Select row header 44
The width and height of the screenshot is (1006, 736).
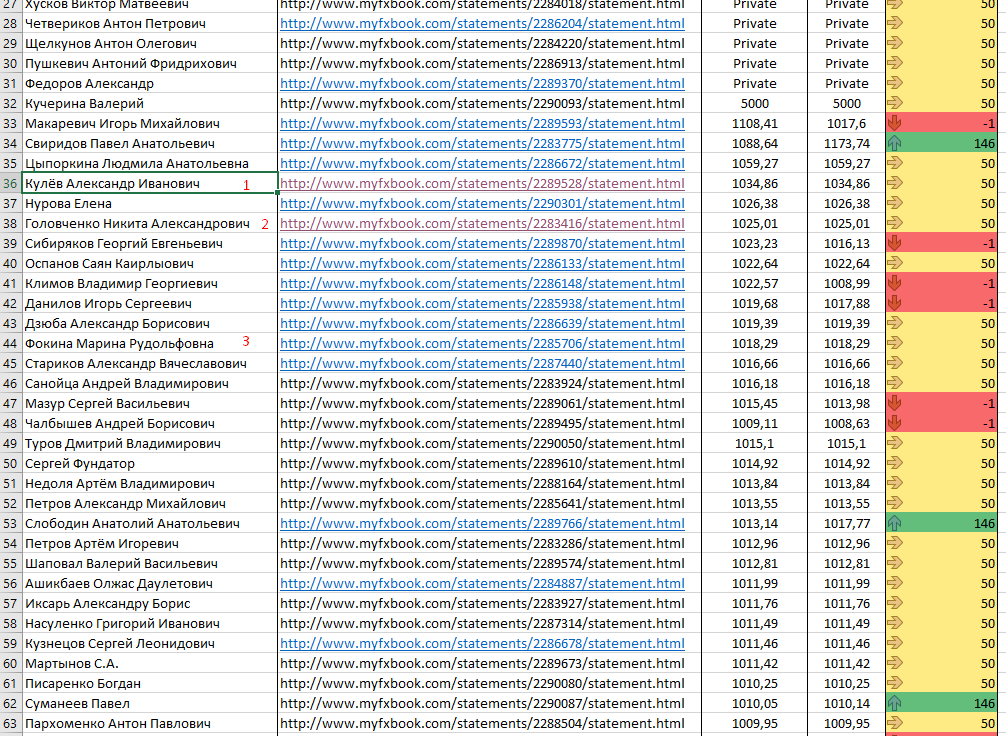(x=10, y=343)
